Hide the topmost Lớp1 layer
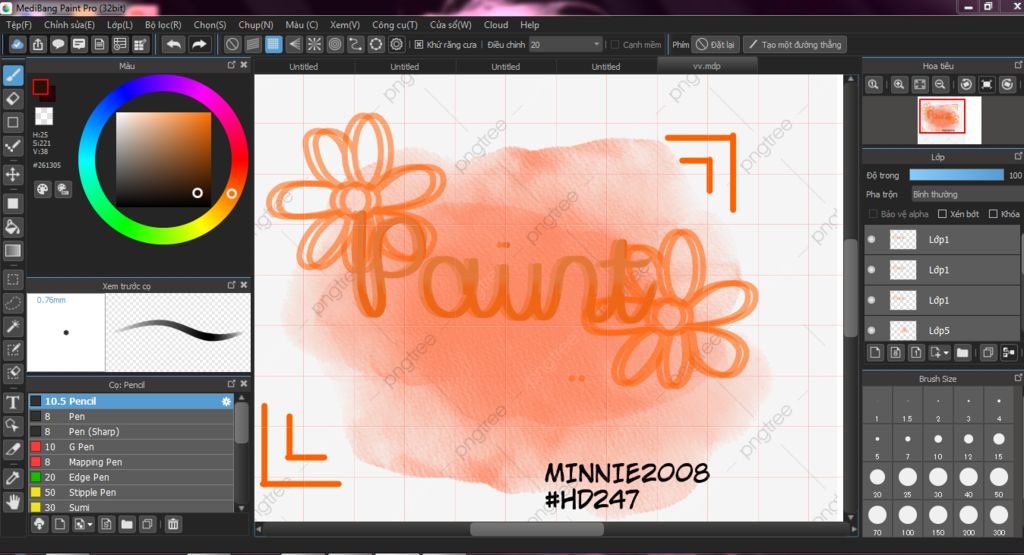This screenshot has width=1024, height=555. coord(871,240)
